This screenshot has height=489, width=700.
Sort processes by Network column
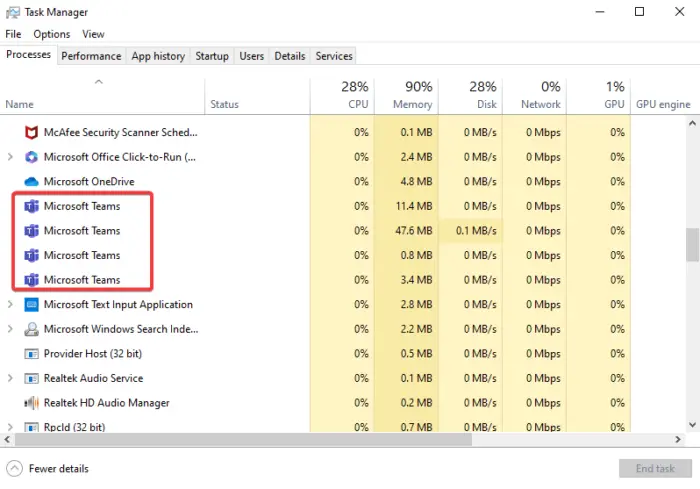534,96
